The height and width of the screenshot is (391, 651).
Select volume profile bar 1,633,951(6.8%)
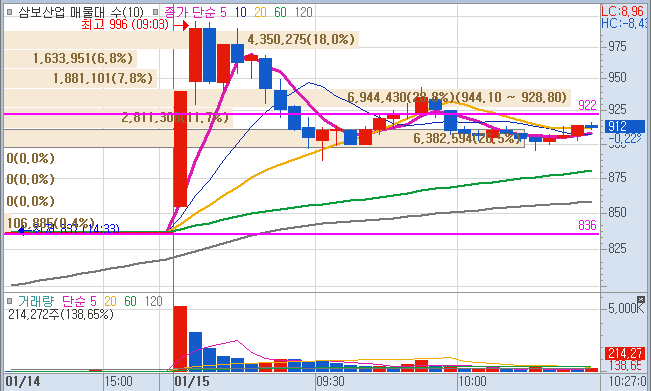point(71,59)
